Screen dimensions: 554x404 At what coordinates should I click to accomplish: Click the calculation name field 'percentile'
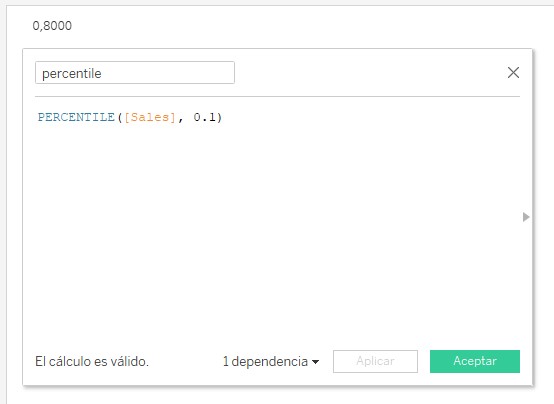[x=135, y=73]
